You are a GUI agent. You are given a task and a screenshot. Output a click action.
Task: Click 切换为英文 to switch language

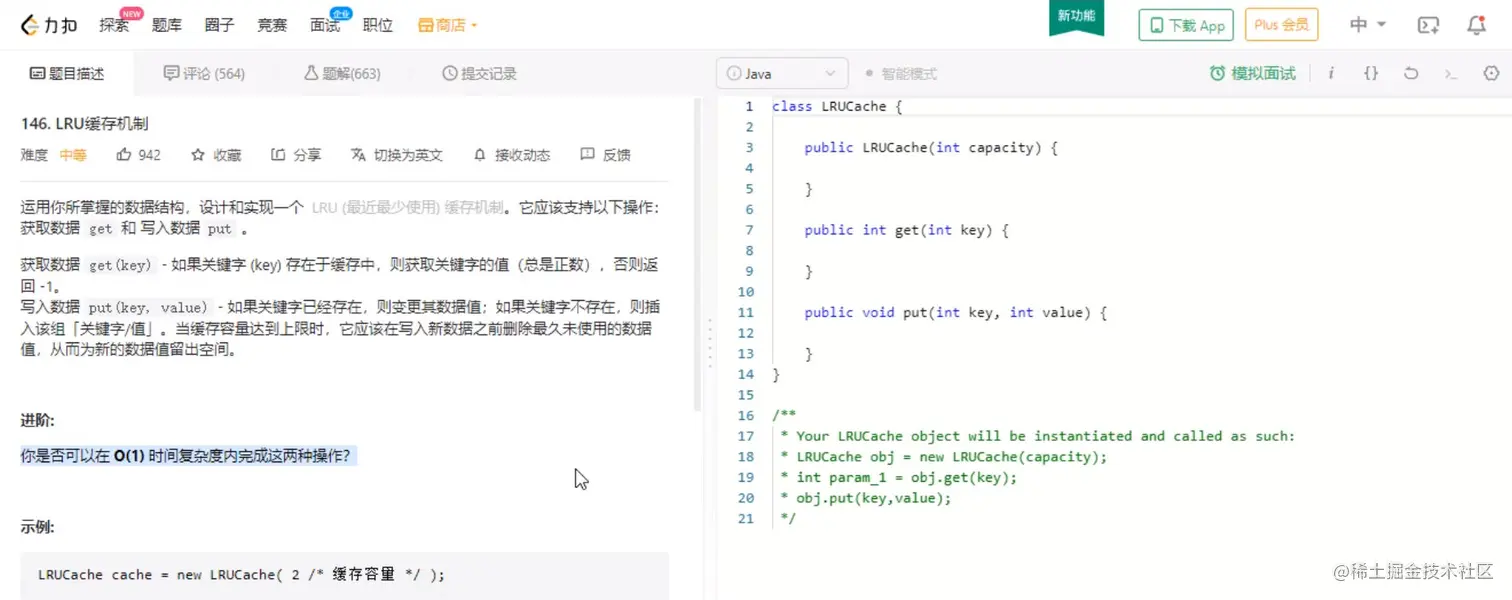point(397,155)
